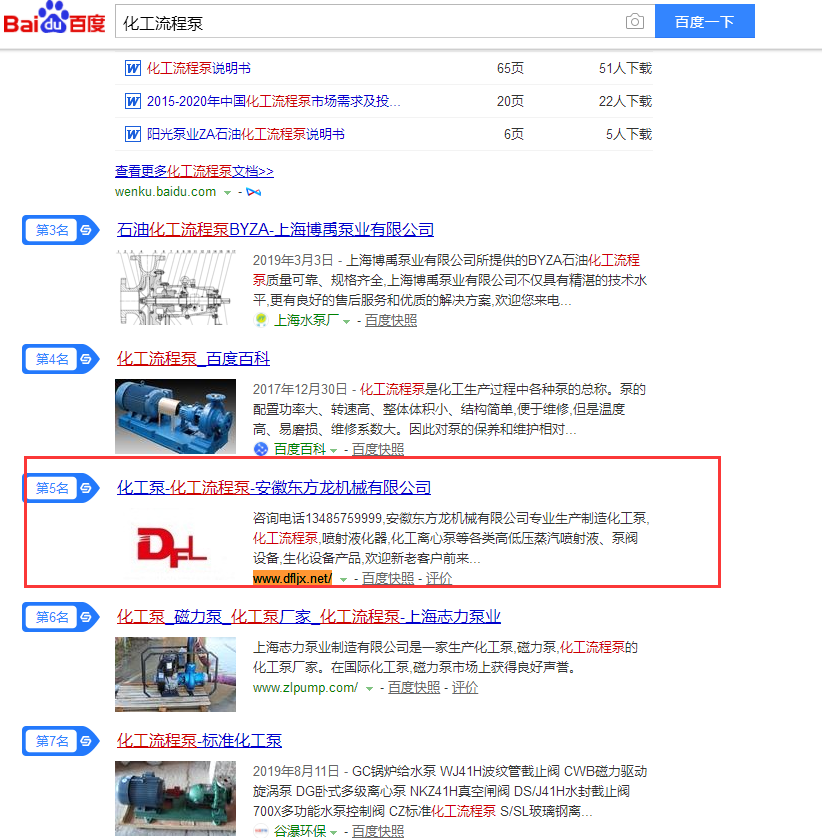Click the 百度一下 search button
Image resolution: width=822 pixels, height=838 pixels.
click(x=704, y=21)
